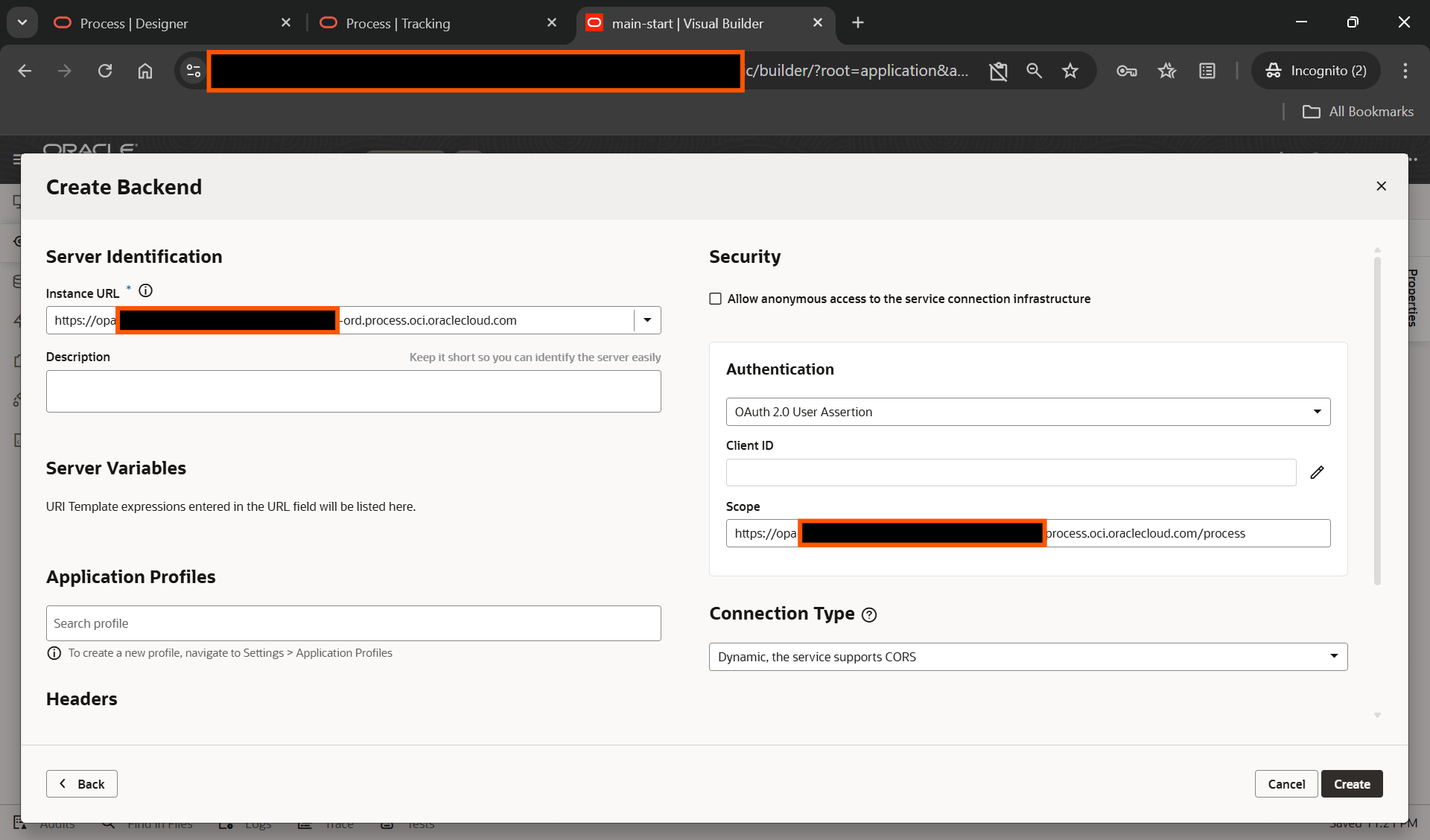Bookmark this page with the star icon

(x=1070, y=71)
